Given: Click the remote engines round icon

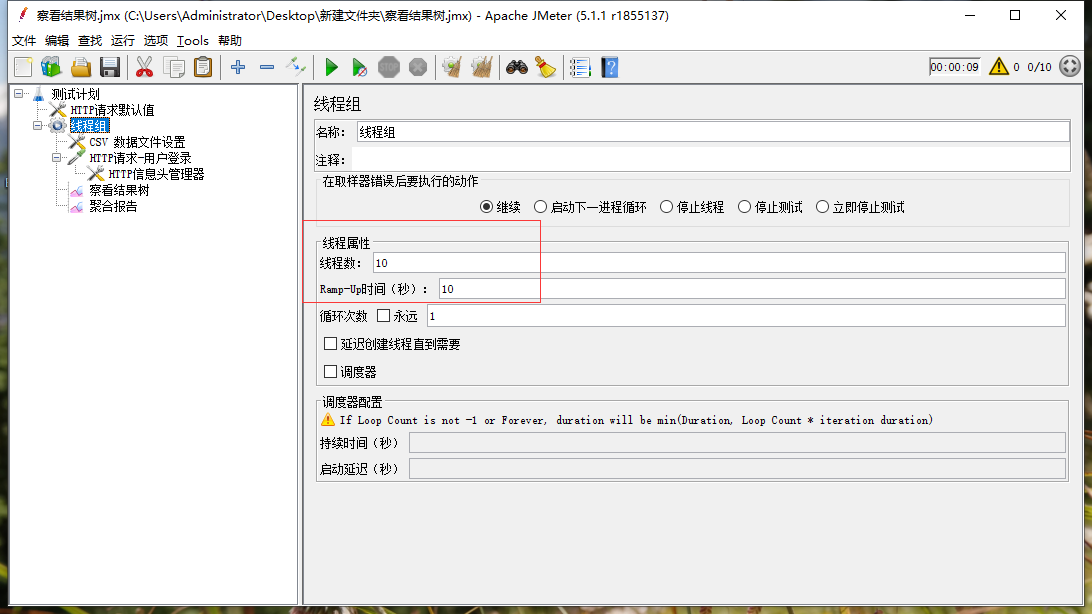Looking at the screenshot, I should point(1070,67).
